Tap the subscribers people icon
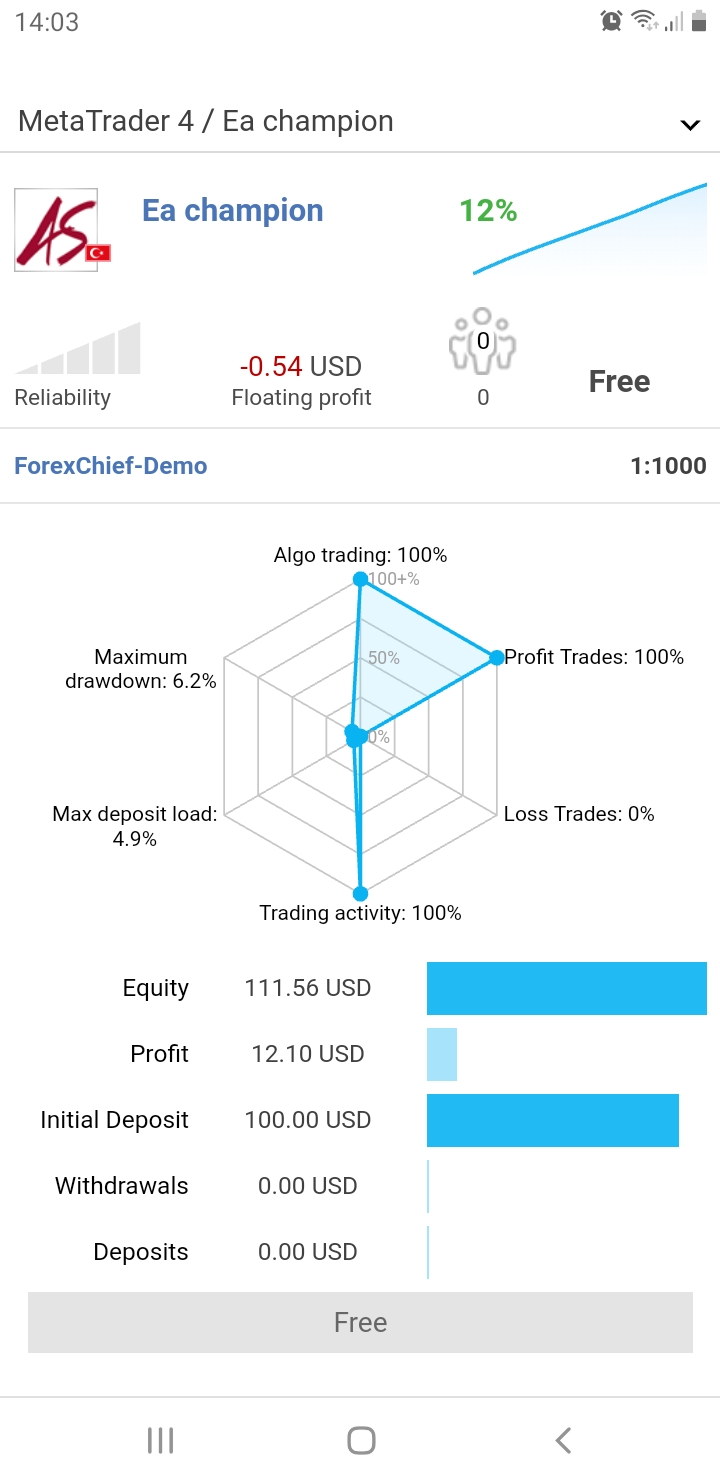 (482, 341)
